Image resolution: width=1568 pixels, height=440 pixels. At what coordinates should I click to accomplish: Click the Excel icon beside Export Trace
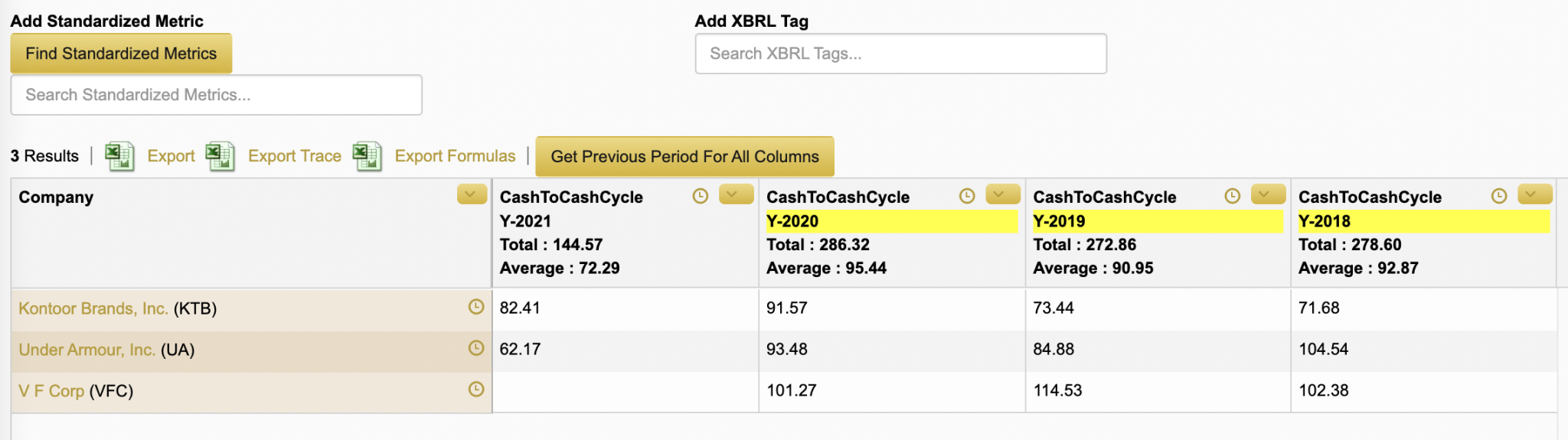[x=220, y=156]
